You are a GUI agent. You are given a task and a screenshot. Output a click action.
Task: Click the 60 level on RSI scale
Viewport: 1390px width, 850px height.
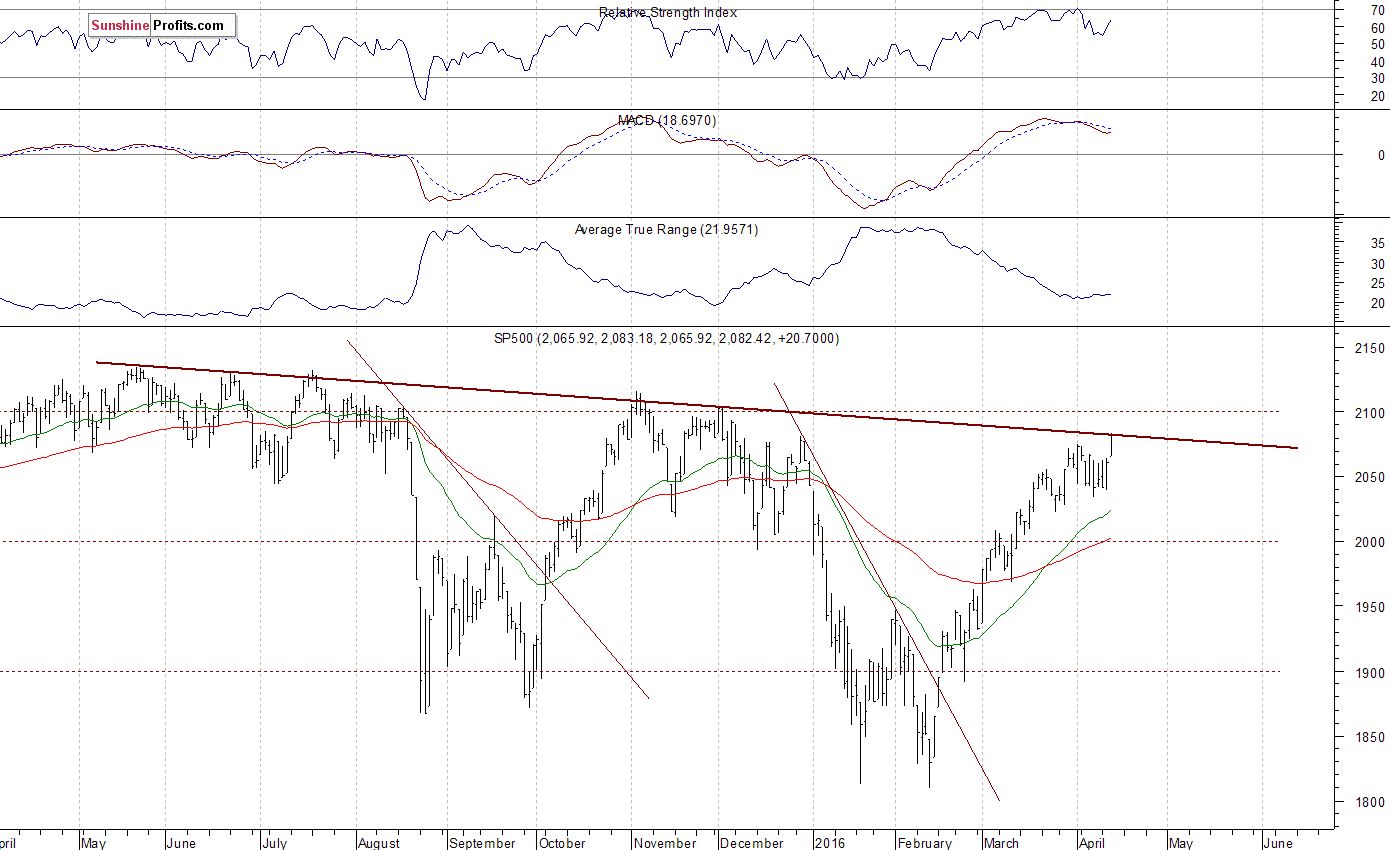click(1378, 28)
